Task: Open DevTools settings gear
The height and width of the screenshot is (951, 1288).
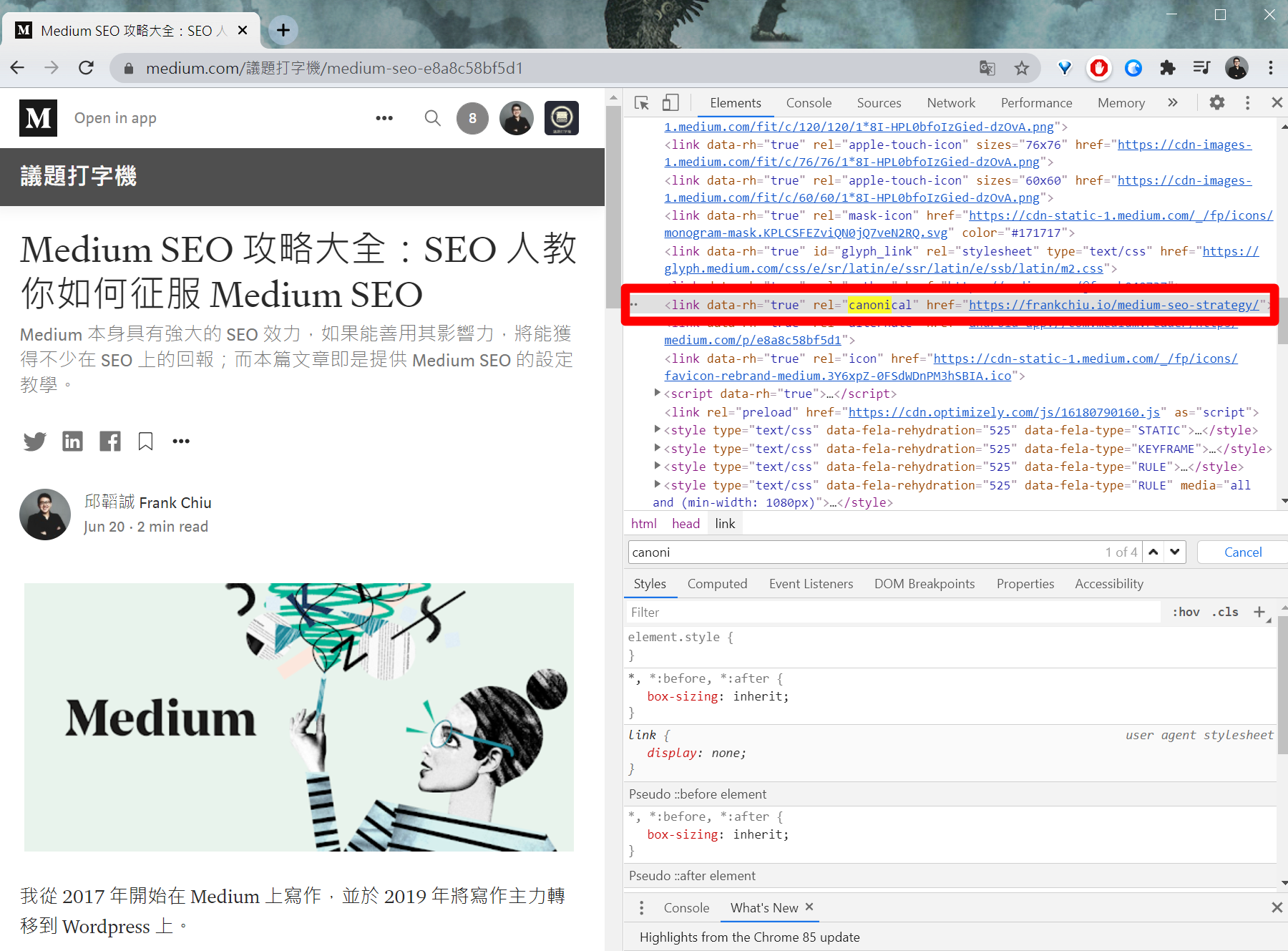Action: 1216,103
